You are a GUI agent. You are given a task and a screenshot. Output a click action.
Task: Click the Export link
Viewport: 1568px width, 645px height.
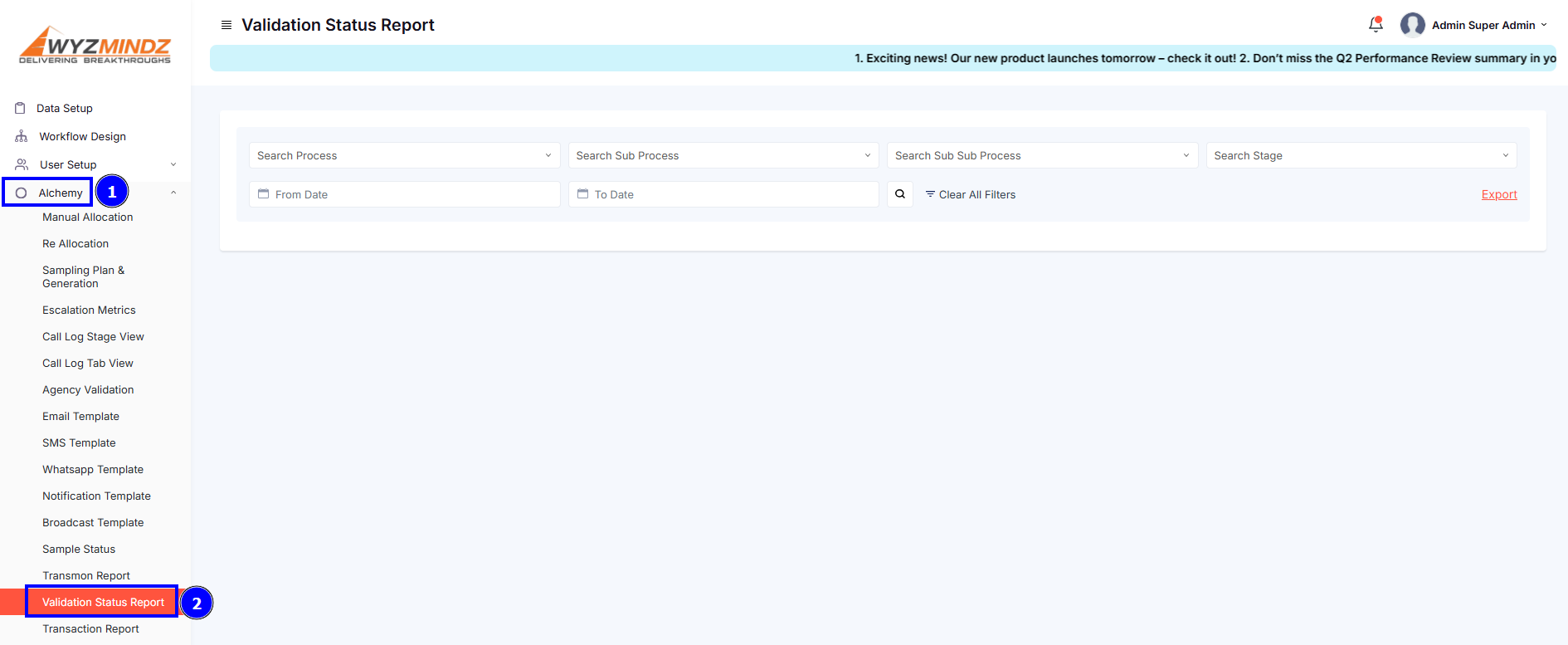coord(1499,194)
